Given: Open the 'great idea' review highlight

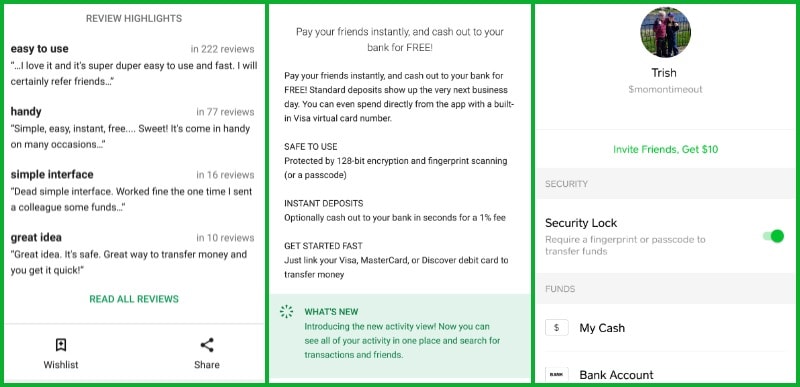Looking at the screenshot, I should 133,253.
